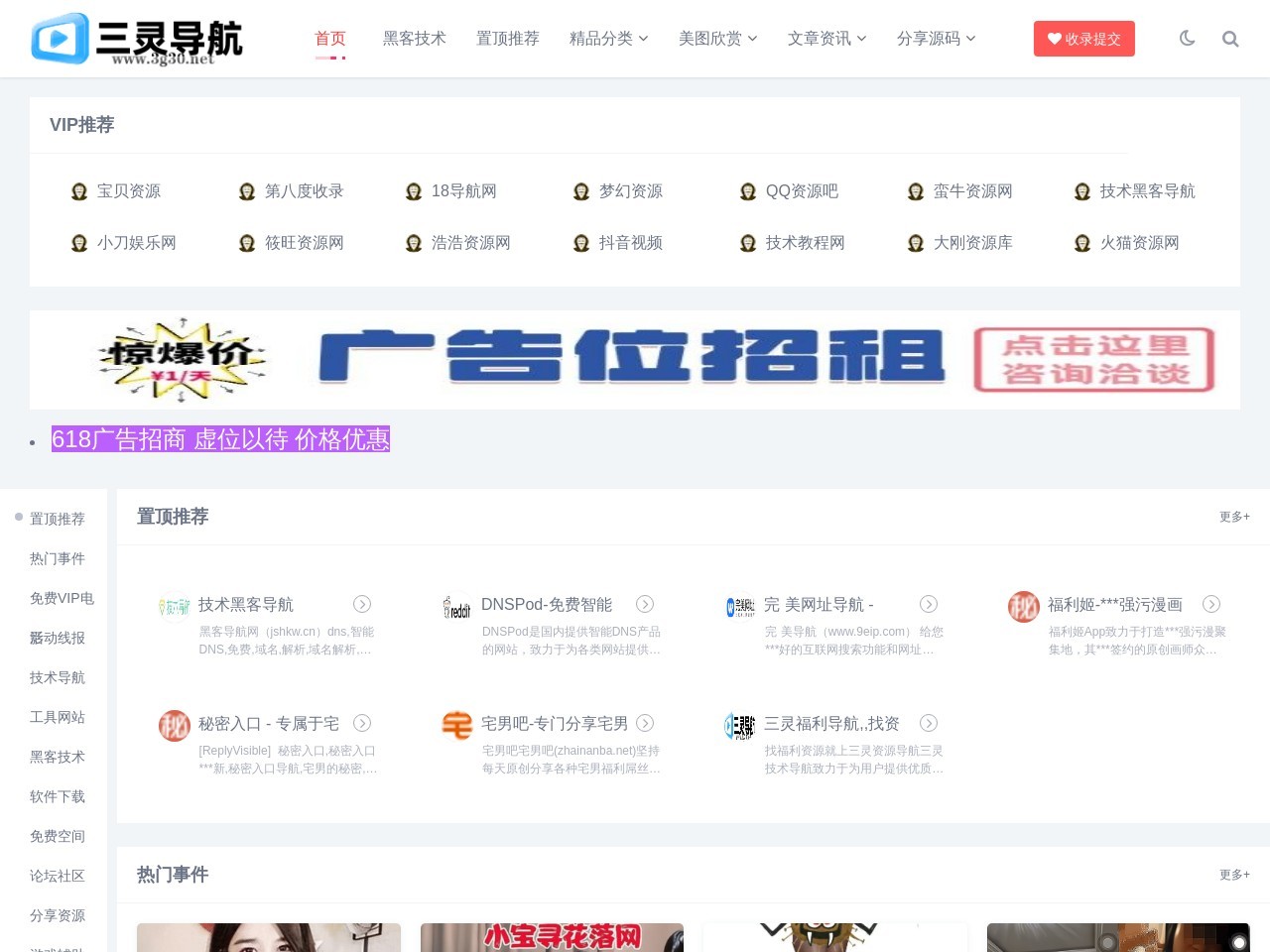Click the 收录提交 button
Viewport: 1270px width, 952px height.
tap(1084, 39)
